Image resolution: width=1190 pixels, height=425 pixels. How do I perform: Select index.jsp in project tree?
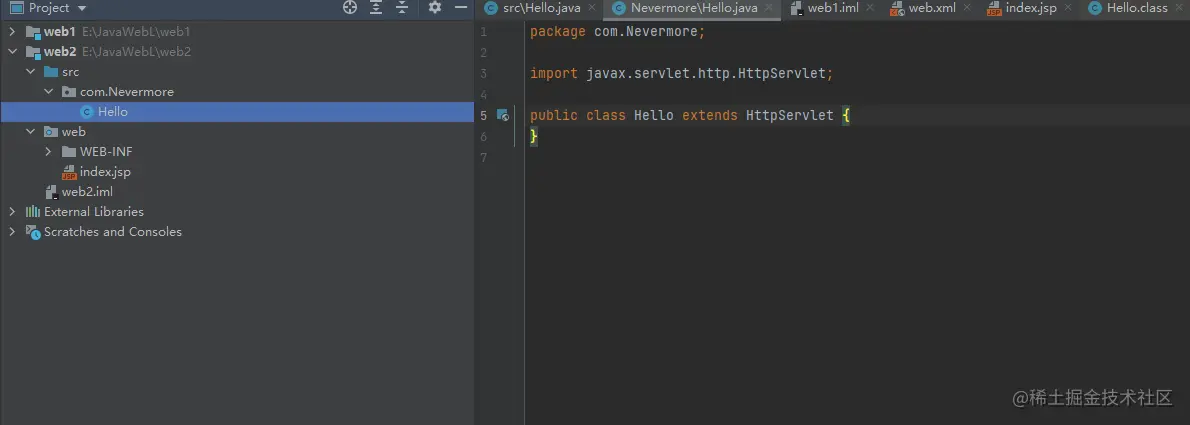pyautogui.click(x=105, y=172)
